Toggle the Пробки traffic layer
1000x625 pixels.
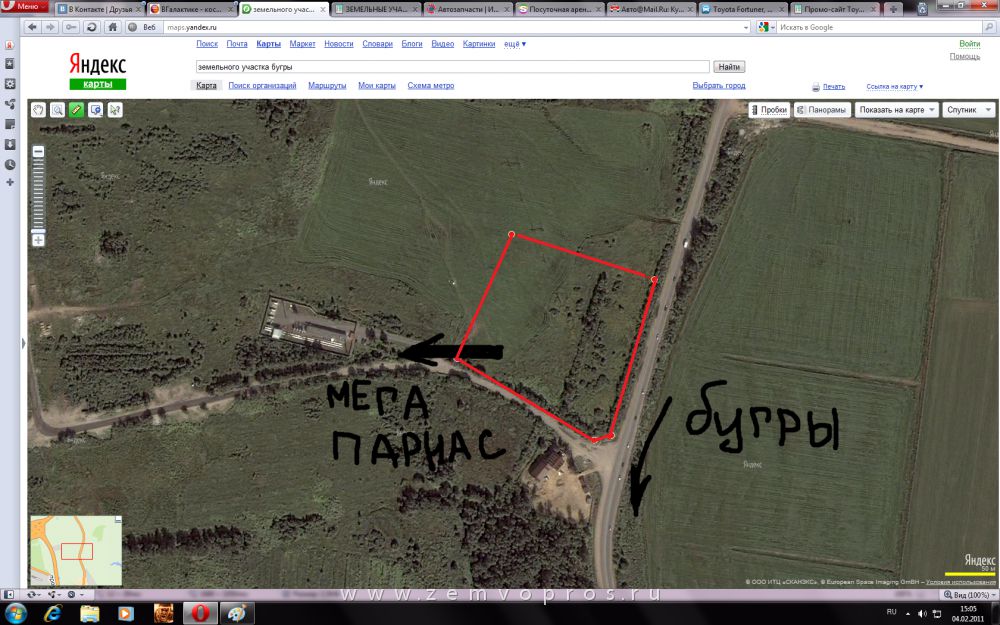click(767, 110)
